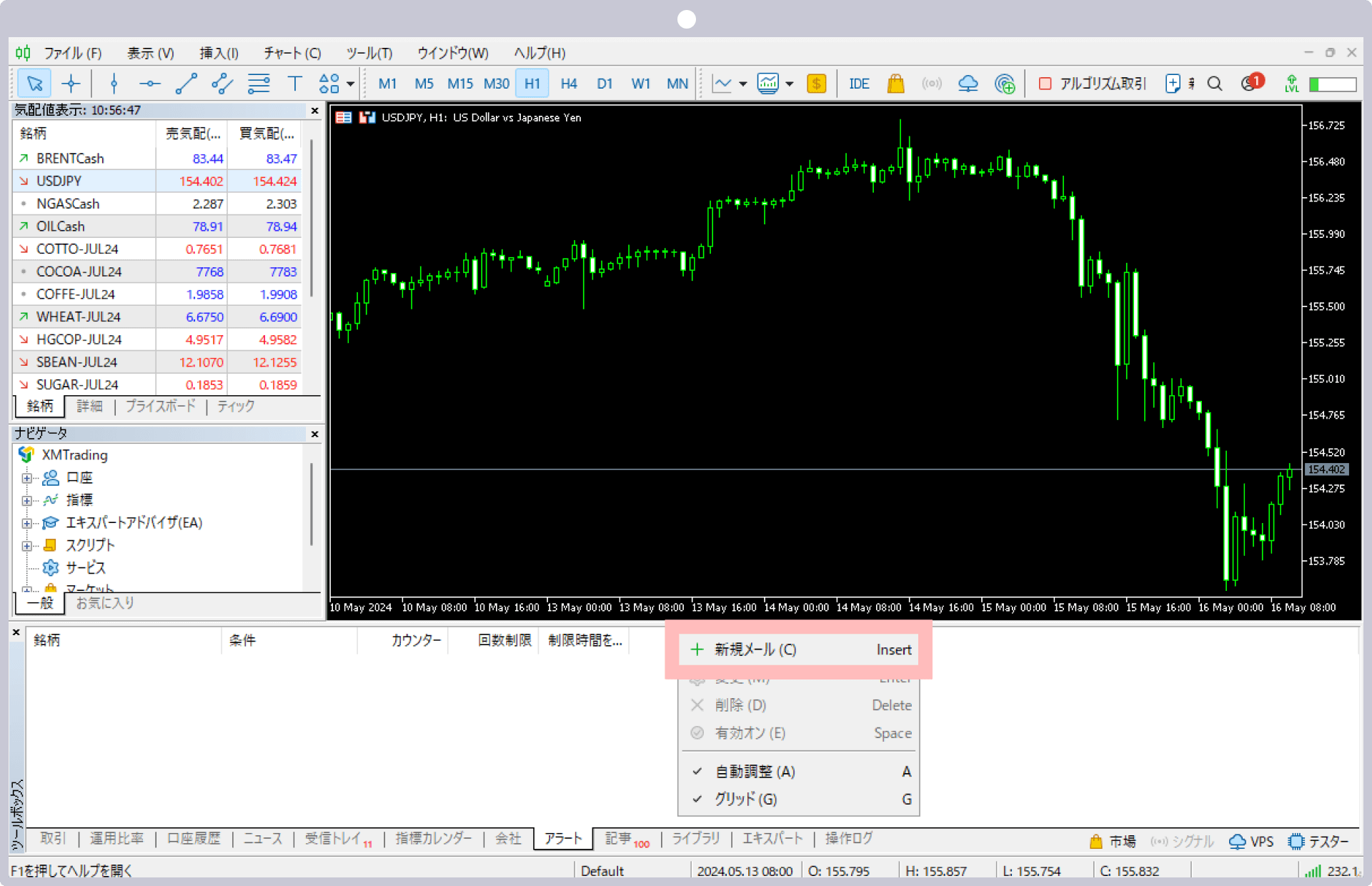Switch chart to W1 timeframe
Viewport: 1372px width, 886px height.
[x=641, y=84]
